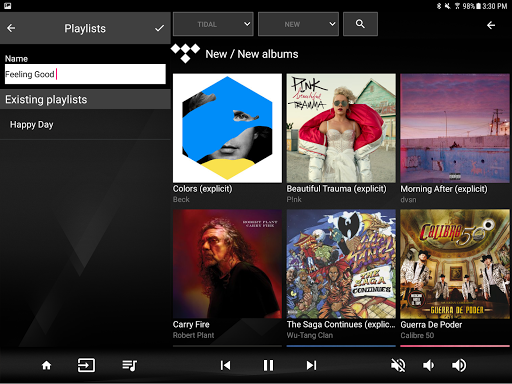512x384 pixels.
Task: Tap the Home icon in the bottom bar
Action: (46, 365)
